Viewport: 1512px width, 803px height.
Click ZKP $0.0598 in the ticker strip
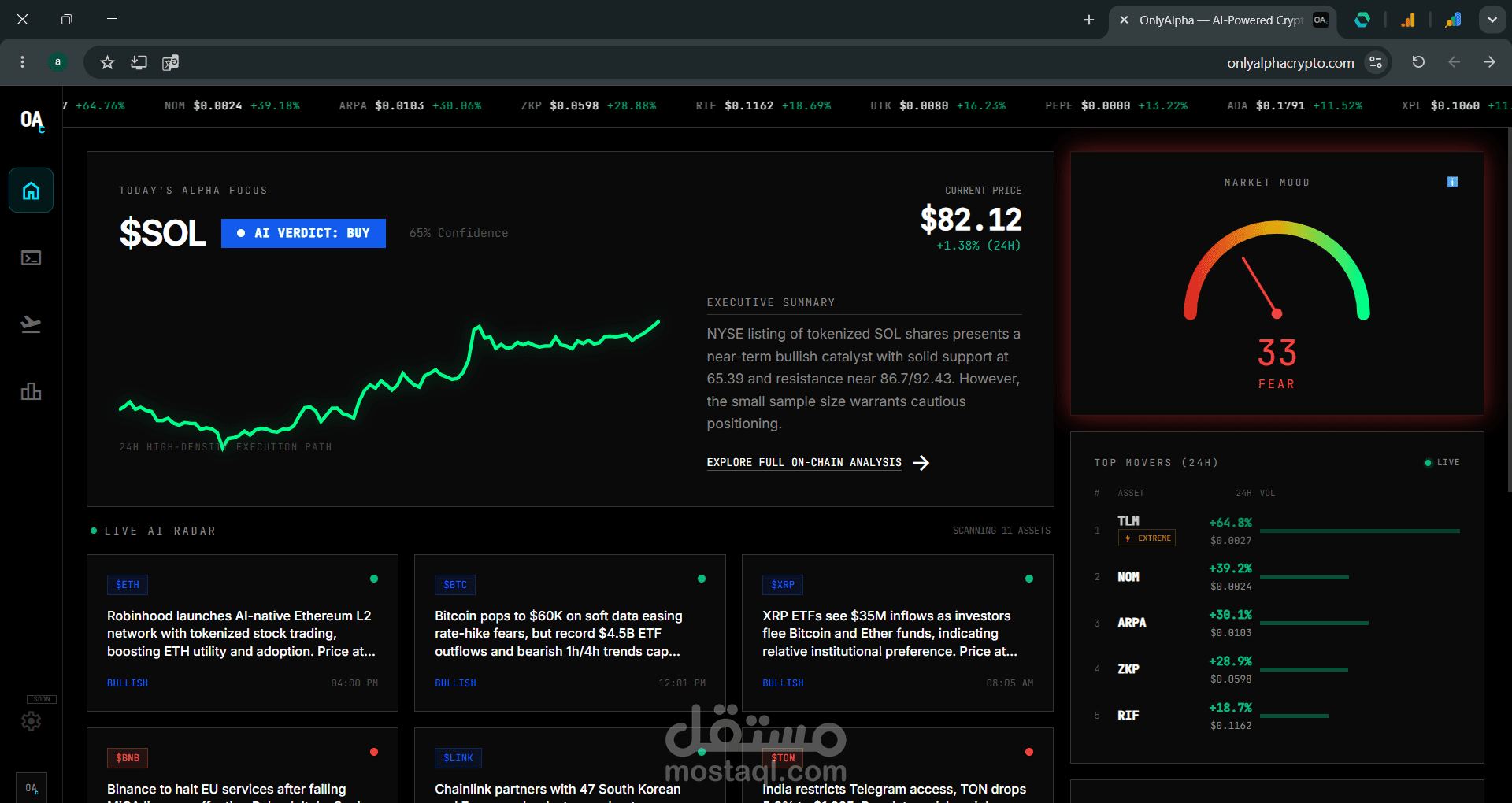(588, 105)
